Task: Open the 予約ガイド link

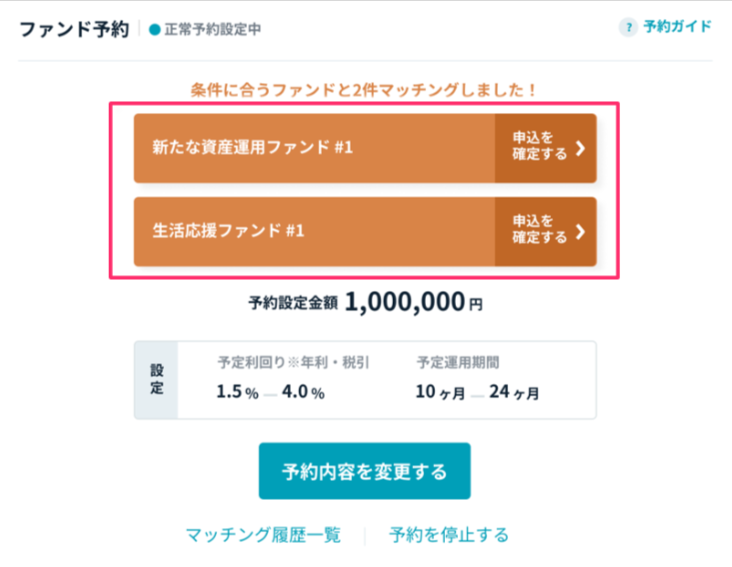Action: (x=677, y=27)
